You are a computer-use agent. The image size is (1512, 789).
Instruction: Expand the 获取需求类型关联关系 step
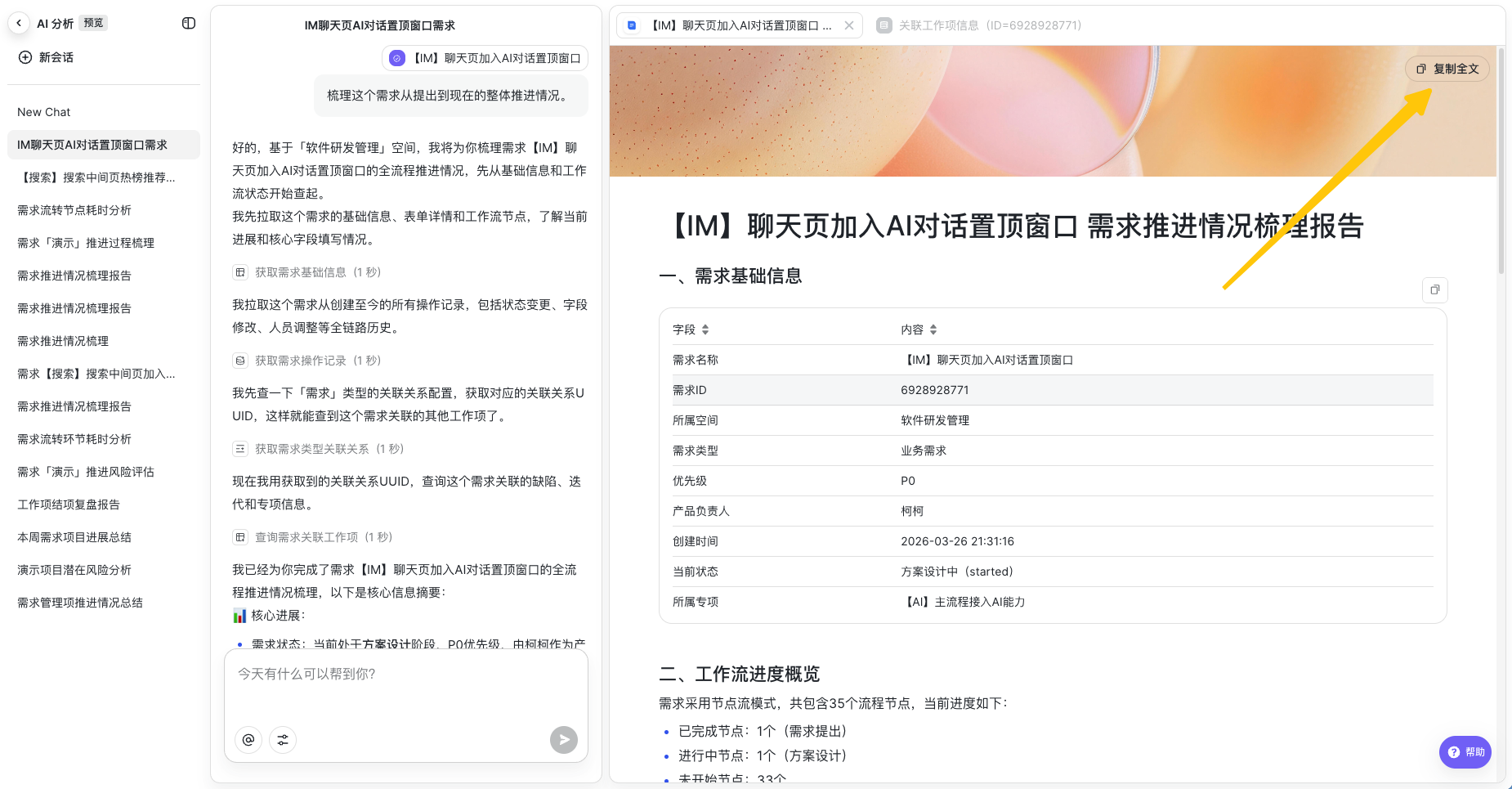(x=318, y=449)
